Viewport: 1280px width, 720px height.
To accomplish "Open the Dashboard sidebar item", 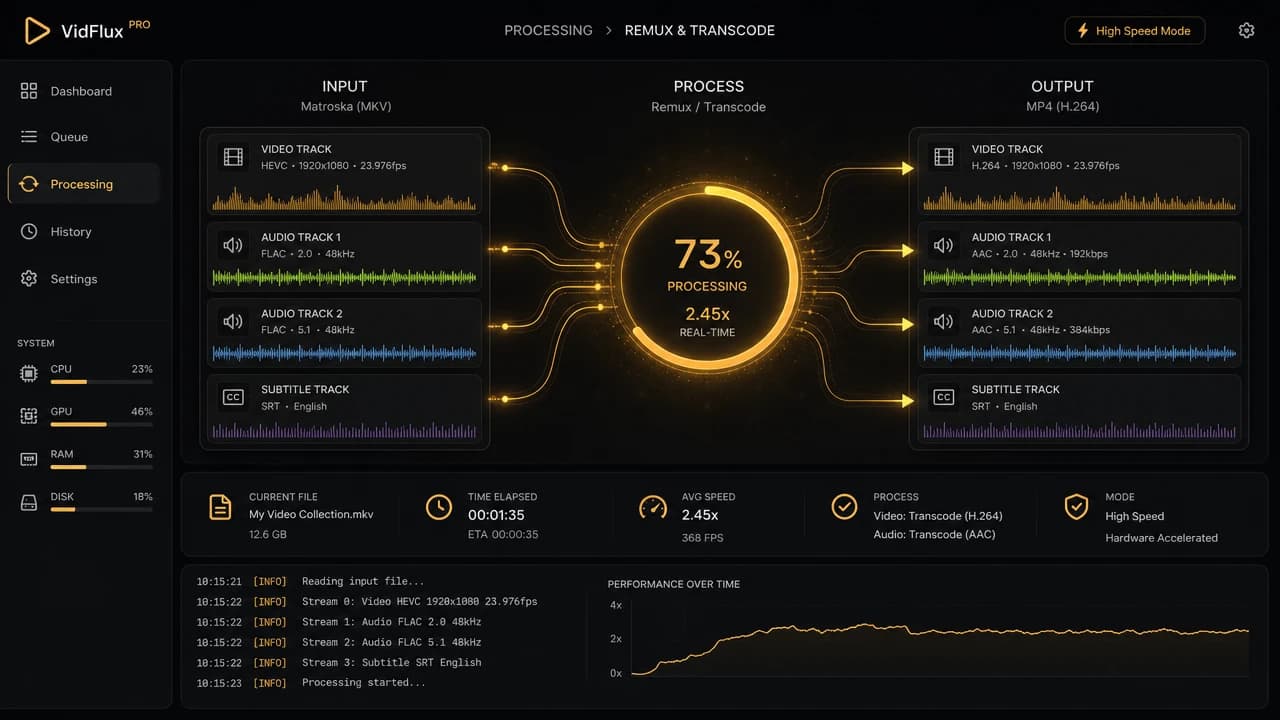I will (84, 91).
